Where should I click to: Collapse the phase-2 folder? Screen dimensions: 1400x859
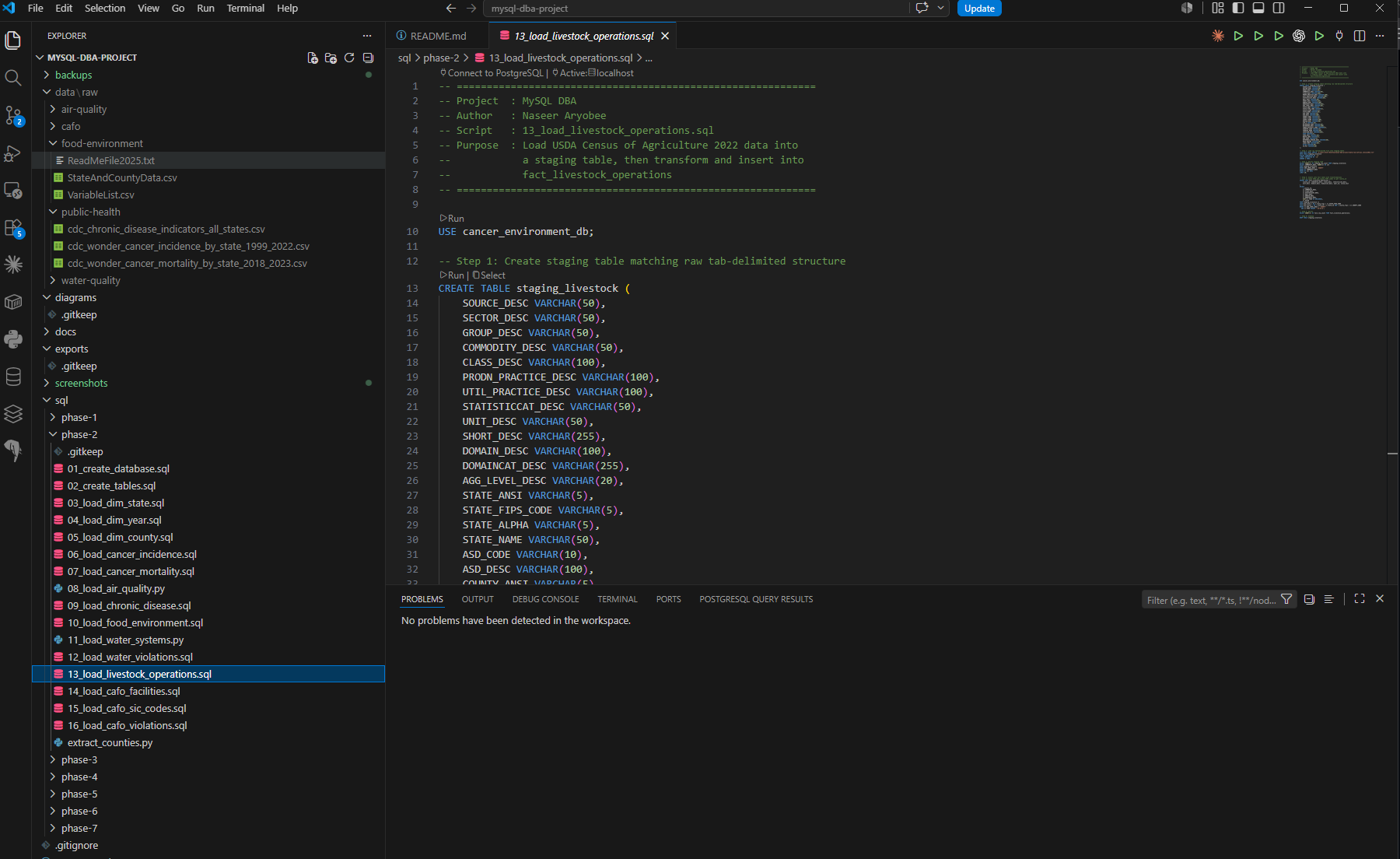point(79,434)
